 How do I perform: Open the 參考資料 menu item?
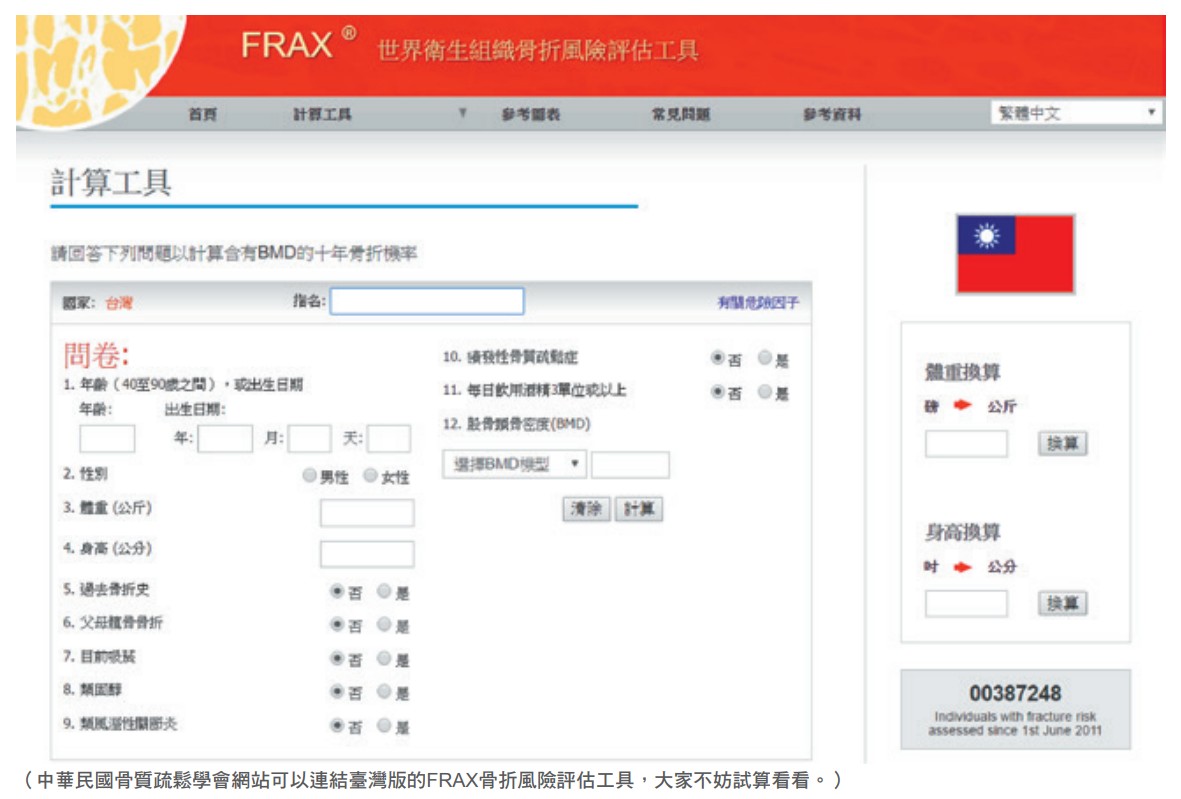point(832,114)
